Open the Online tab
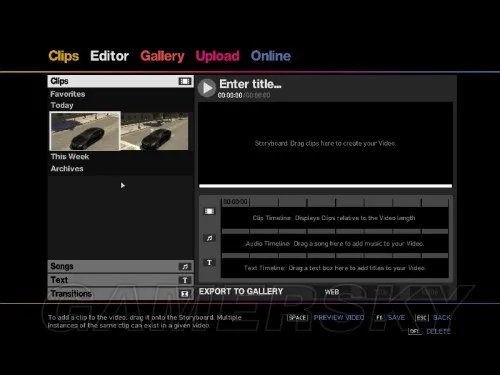The height and width of the screenshot is (375, 500). (x=271, y=56)
